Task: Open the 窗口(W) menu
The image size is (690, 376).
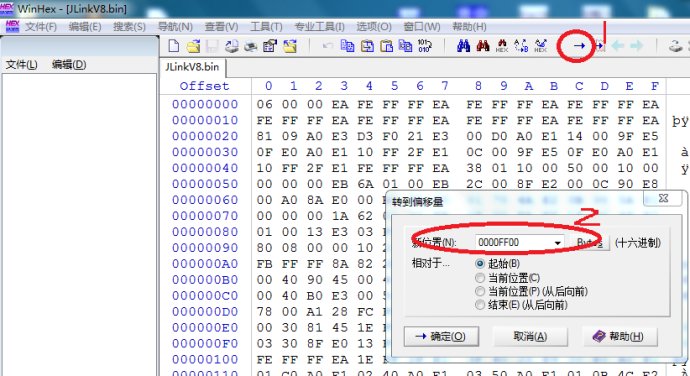Action: click(422, 27)
